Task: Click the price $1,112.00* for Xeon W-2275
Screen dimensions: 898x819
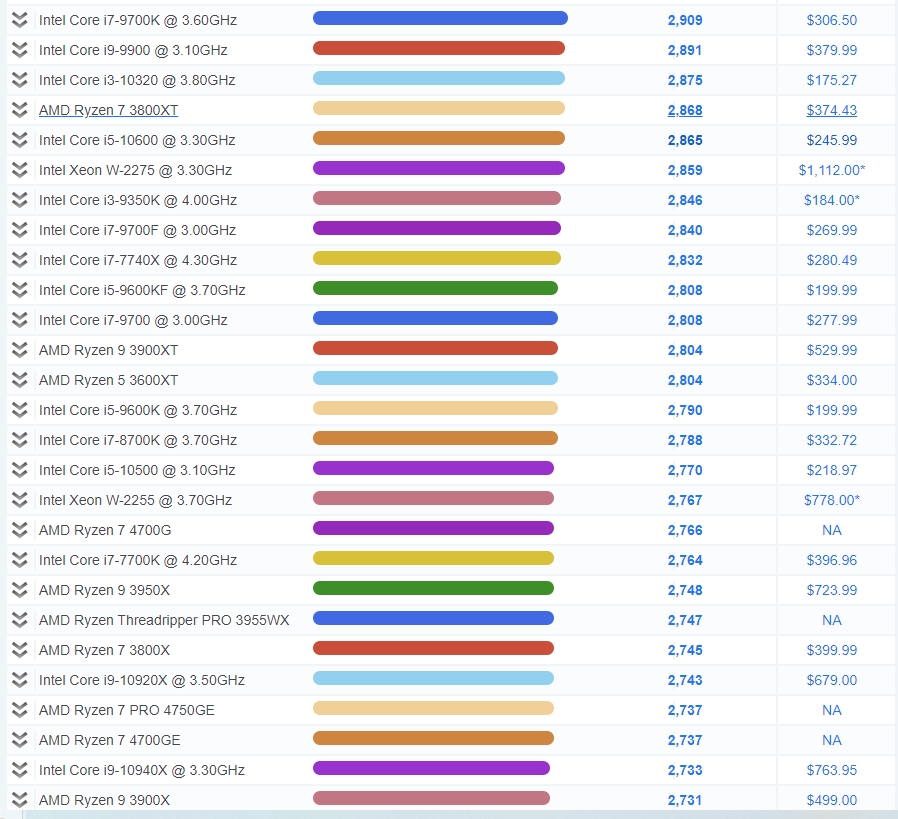Action: tap(832, 170)
